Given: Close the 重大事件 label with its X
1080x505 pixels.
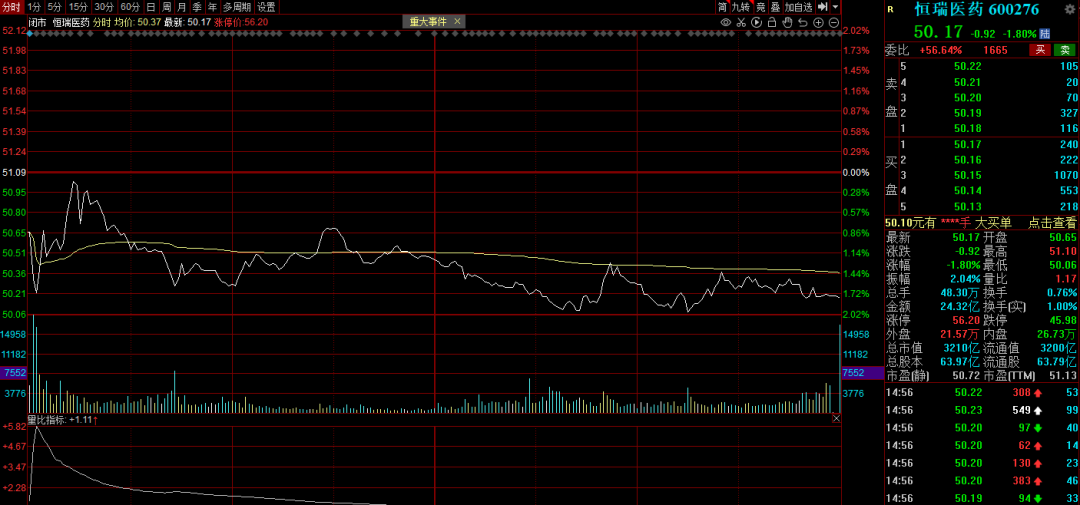Looking at the screenshot, I should tap(457, 21).
